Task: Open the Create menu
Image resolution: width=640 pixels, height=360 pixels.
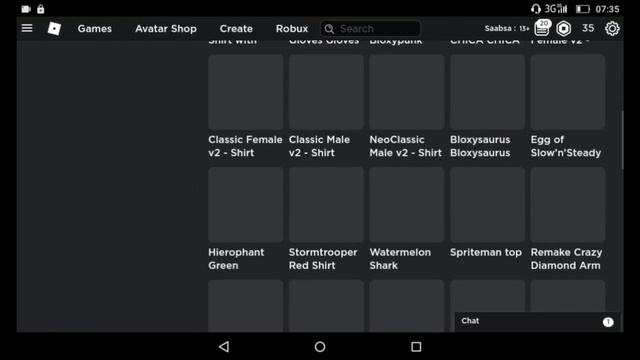Action: point(236,29)
